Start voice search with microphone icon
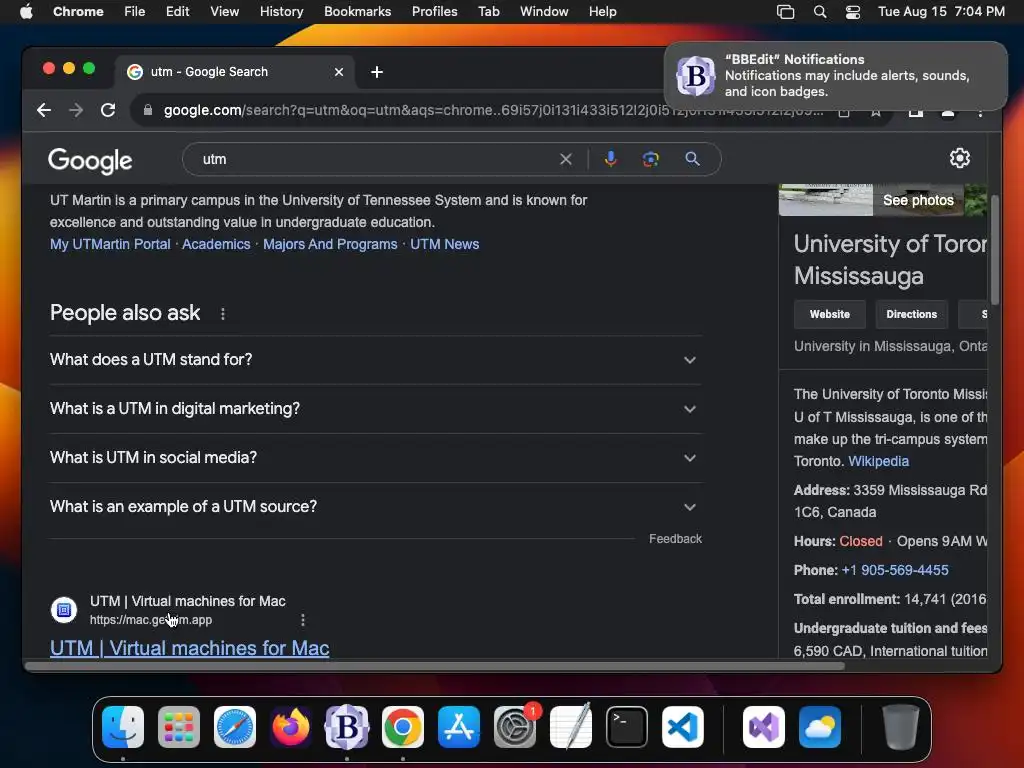This screenshot has height=768, width=1024. coord(611,159)
